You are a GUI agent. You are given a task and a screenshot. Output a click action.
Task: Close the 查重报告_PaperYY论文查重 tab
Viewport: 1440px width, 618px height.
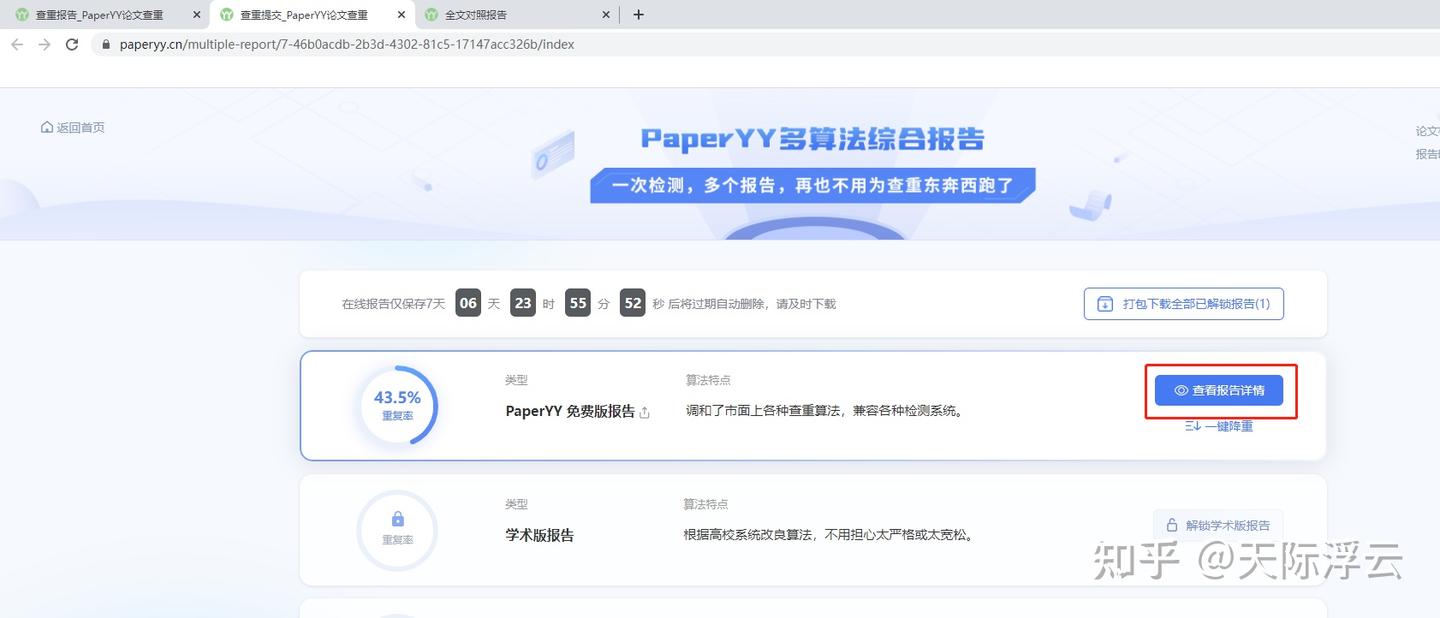[x=196, y=15]
